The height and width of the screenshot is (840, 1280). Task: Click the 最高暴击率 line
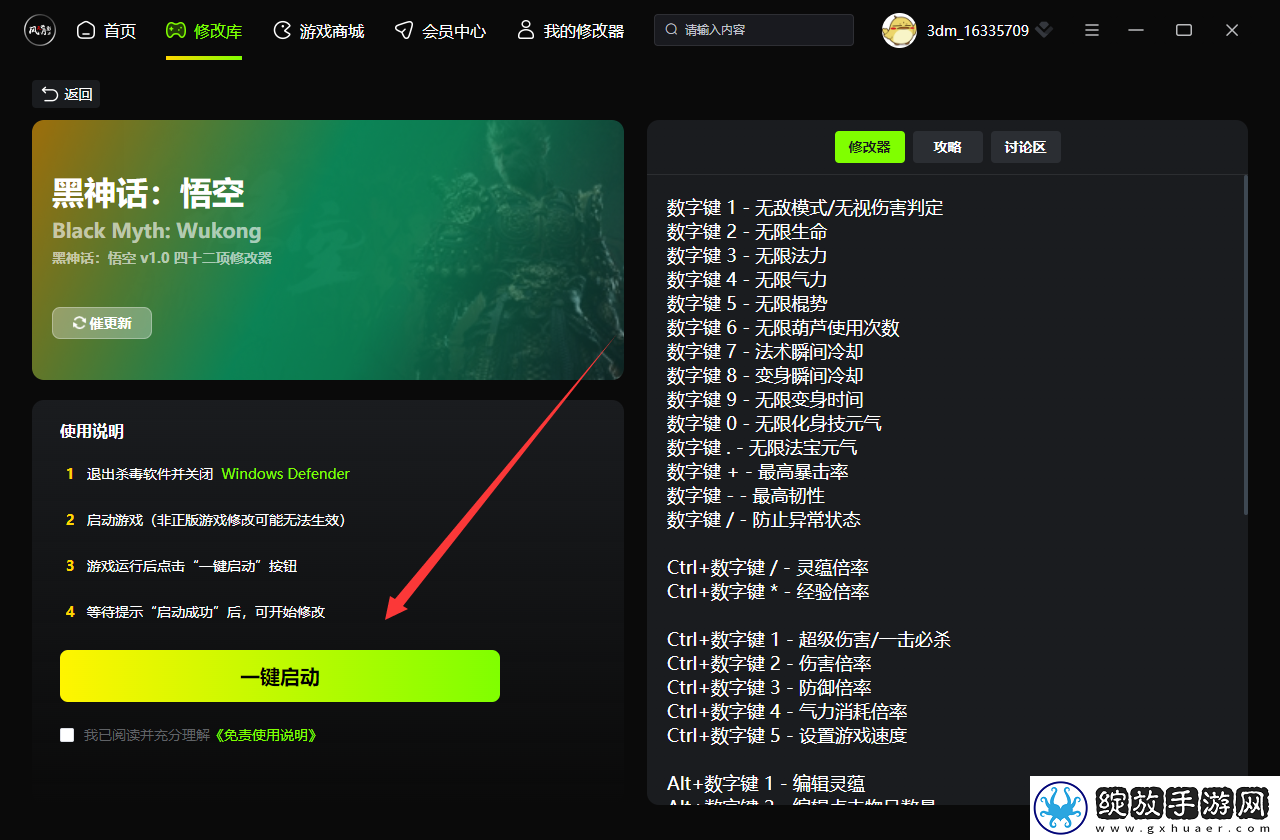[x=757, y=472]
